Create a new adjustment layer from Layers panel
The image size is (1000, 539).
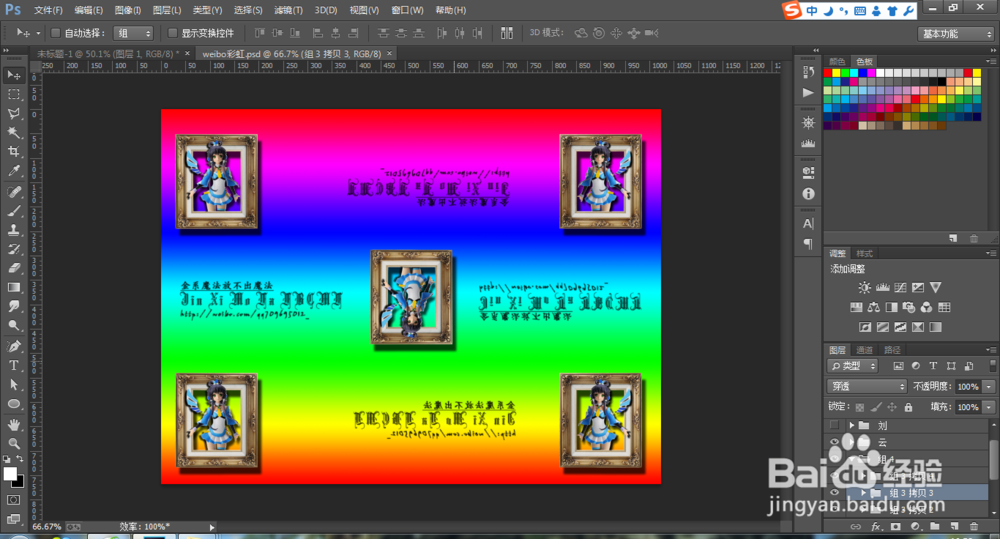pyautogui.click(x=916, y=526)
